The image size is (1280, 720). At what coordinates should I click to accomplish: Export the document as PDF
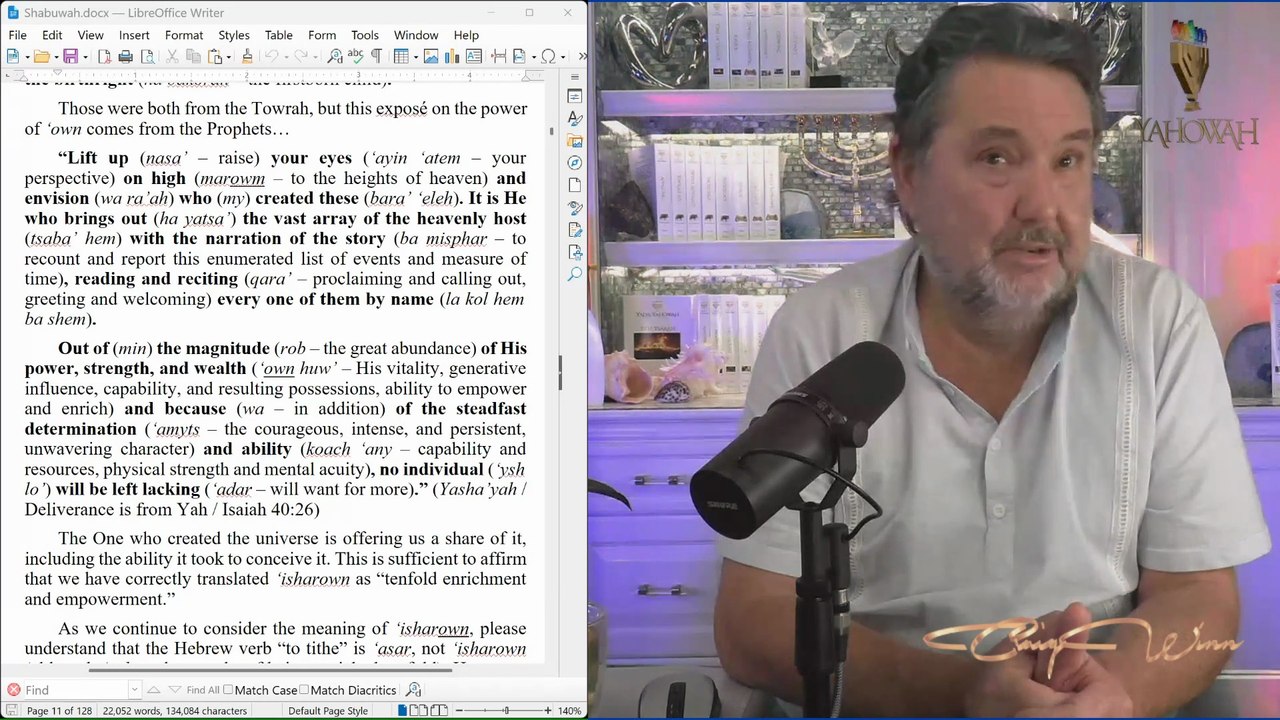(x=104, y=57)
